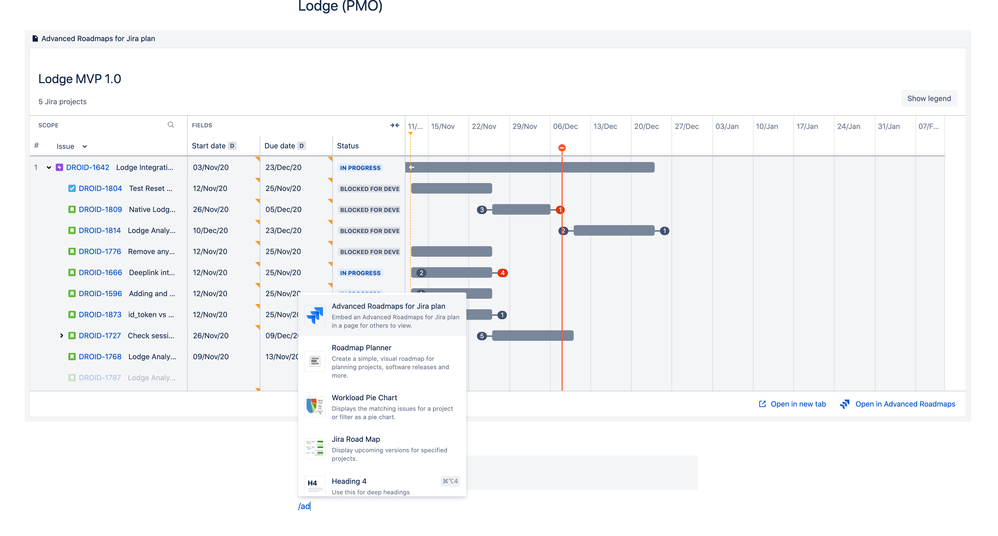
Task: Click the H4 heading icon in menu
Action: 314,484
